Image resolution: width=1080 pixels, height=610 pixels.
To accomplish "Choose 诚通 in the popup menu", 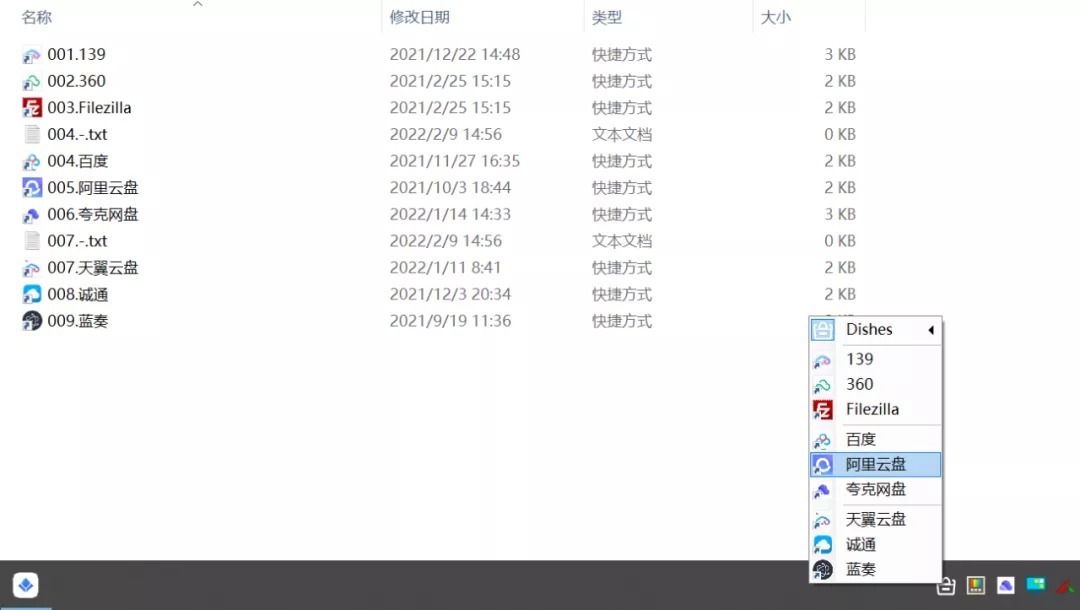I will pos(875,545).
